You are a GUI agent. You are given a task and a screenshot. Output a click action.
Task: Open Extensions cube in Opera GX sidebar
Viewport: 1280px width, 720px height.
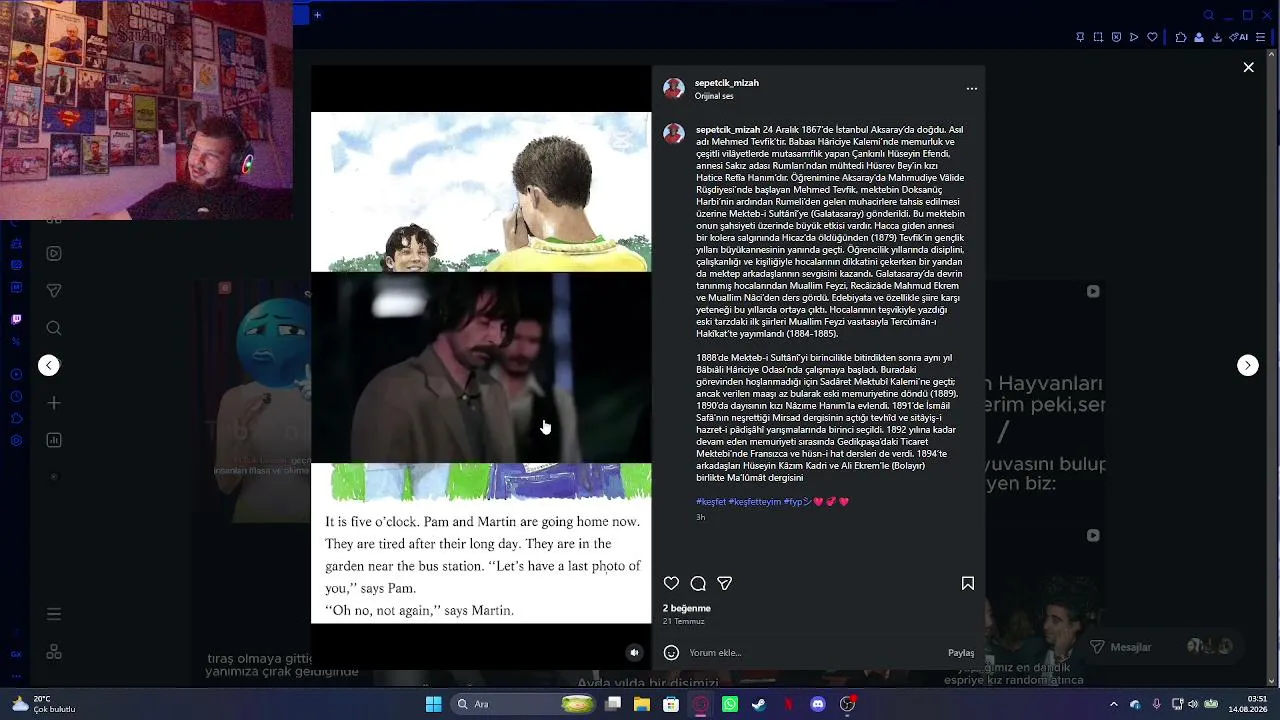click(x=16, y=419)
